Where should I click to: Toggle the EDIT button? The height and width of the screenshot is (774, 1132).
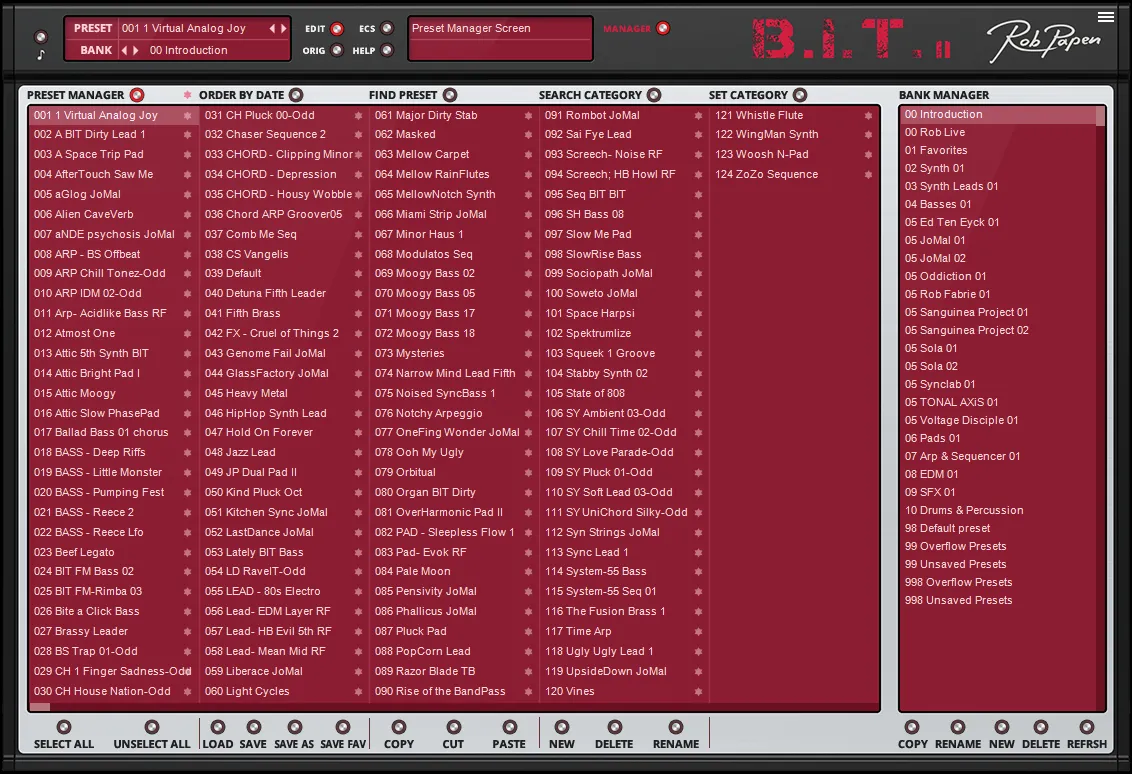337,29
